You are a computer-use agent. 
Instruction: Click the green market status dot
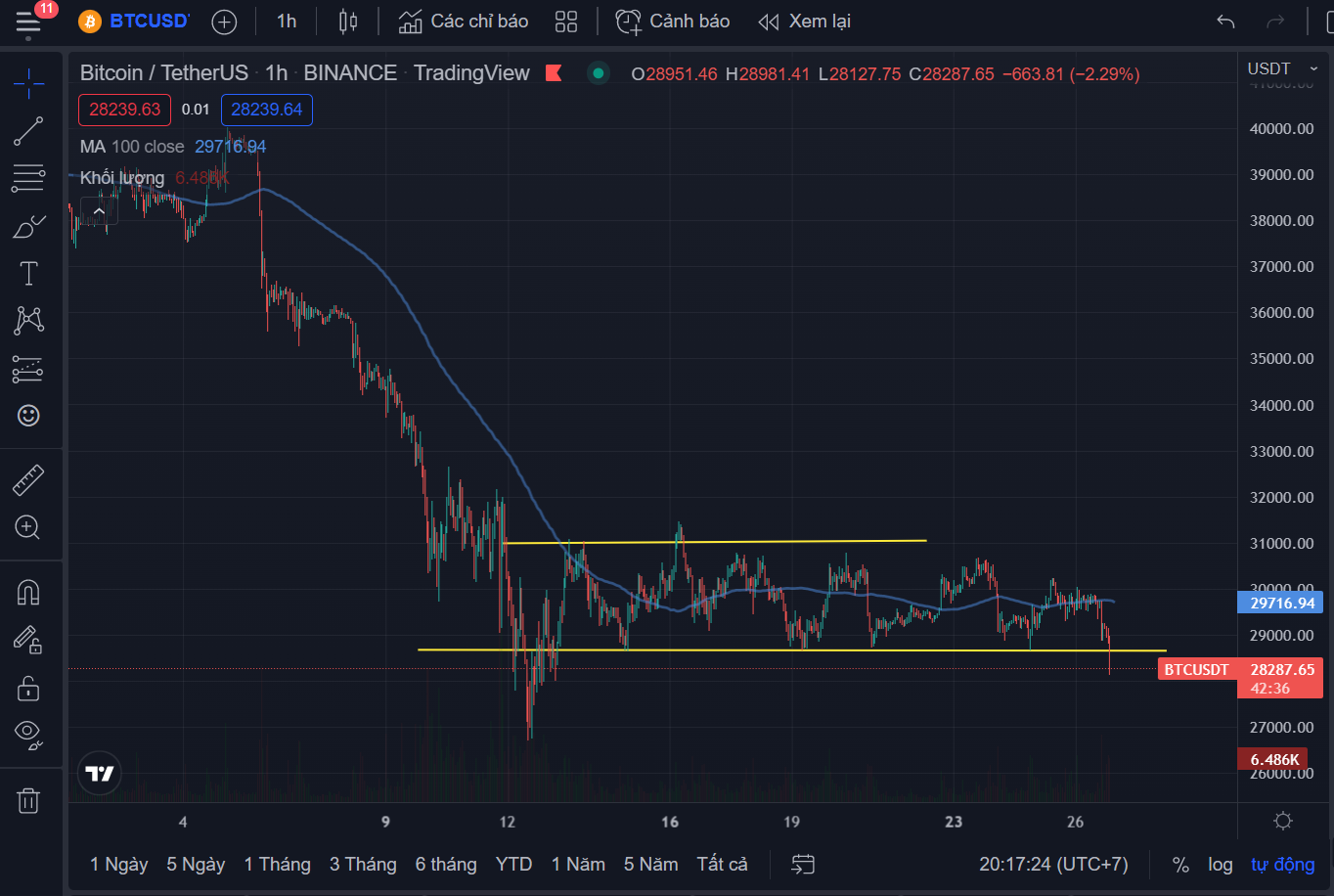pyautogui.click(x=599, y=72)
